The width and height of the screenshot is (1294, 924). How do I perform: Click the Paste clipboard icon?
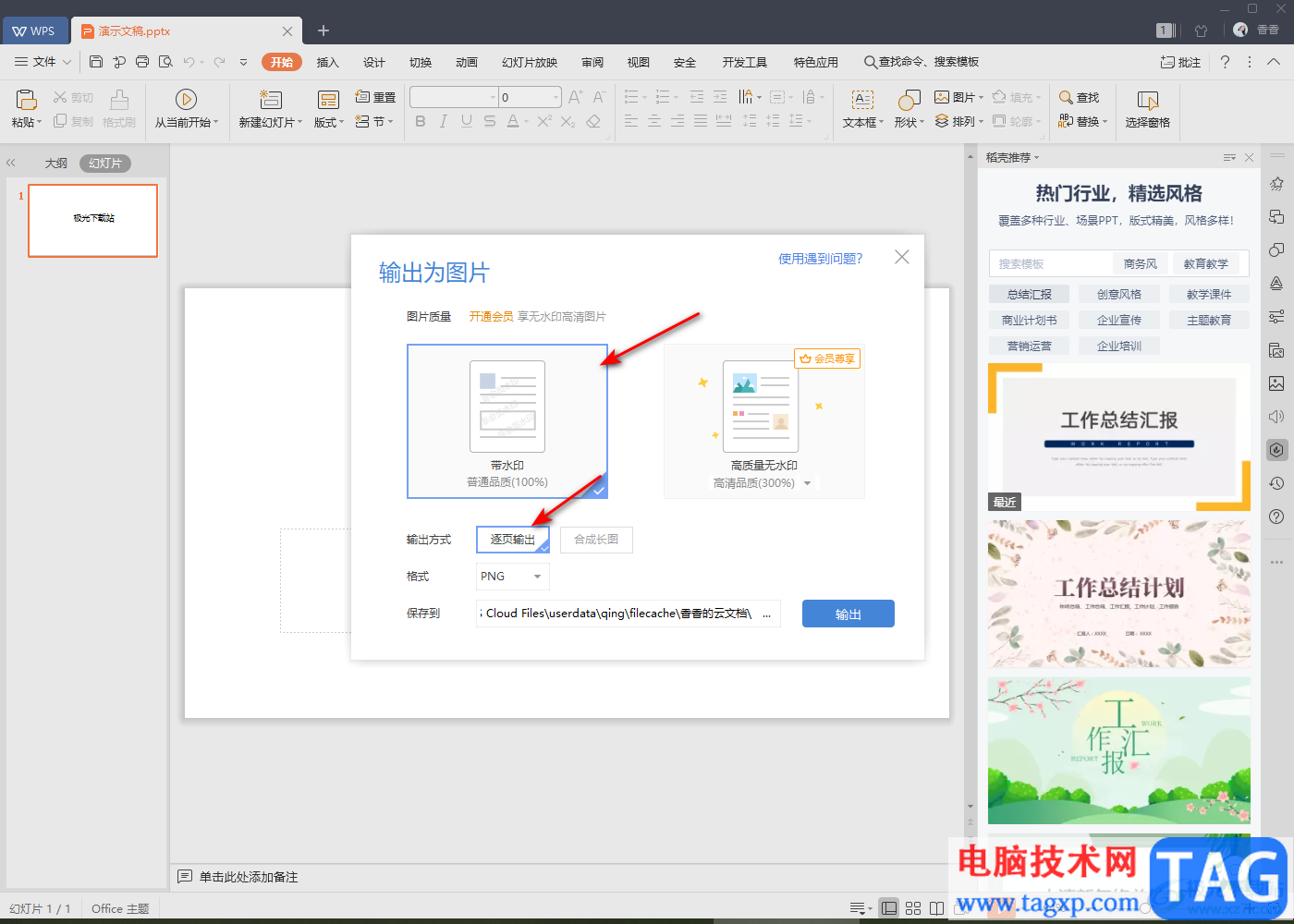point(26,100)
